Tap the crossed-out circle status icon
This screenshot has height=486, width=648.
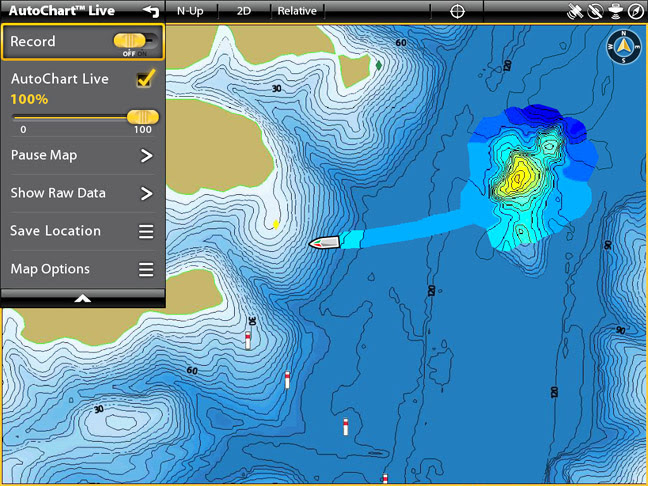click(595, 12)
